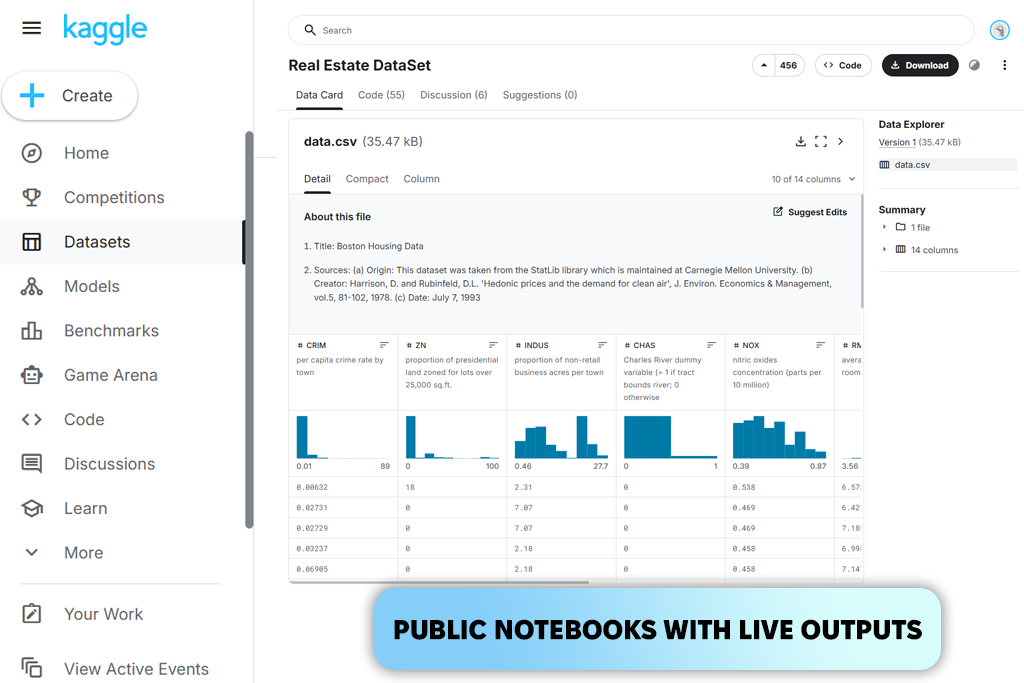
Task: Click the Models network icon
Action: pos(31,286)
